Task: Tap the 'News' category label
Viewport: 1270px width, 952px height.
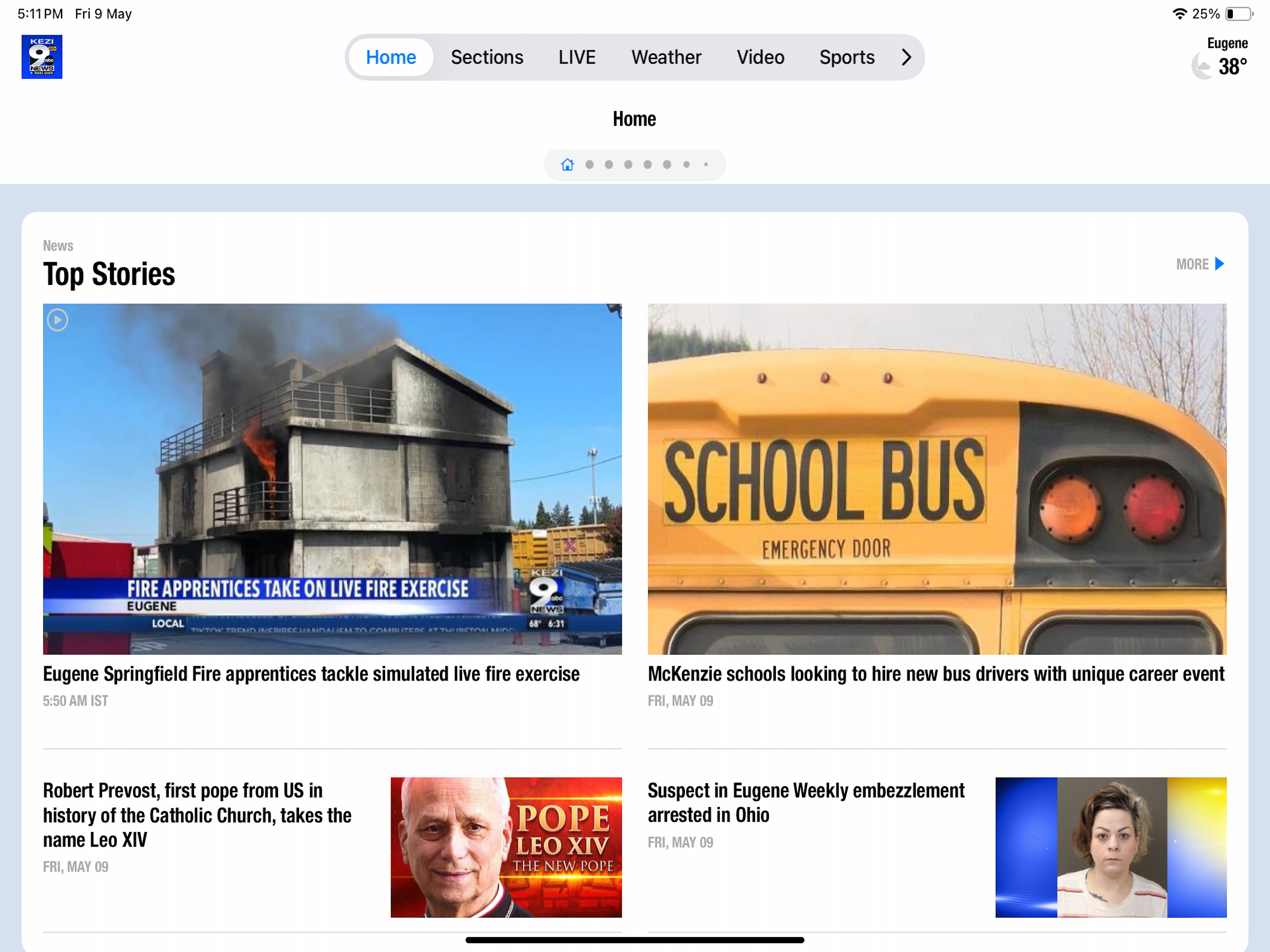Action: [58, 246]
